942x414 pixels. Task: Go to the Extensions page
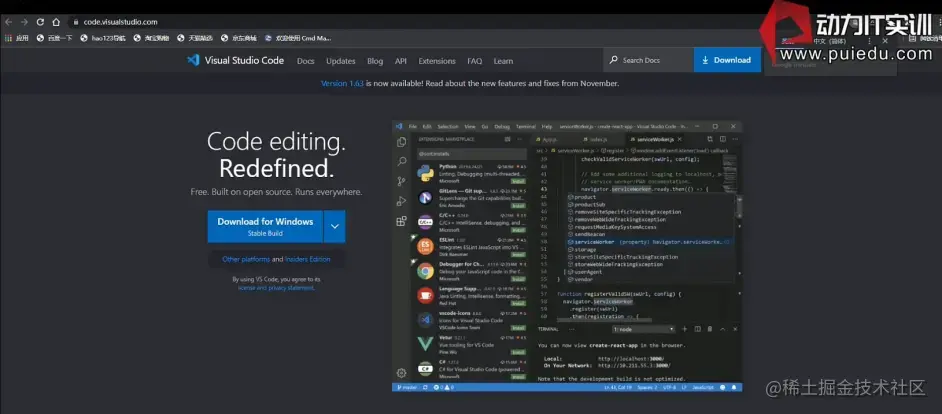pos(437,61)
